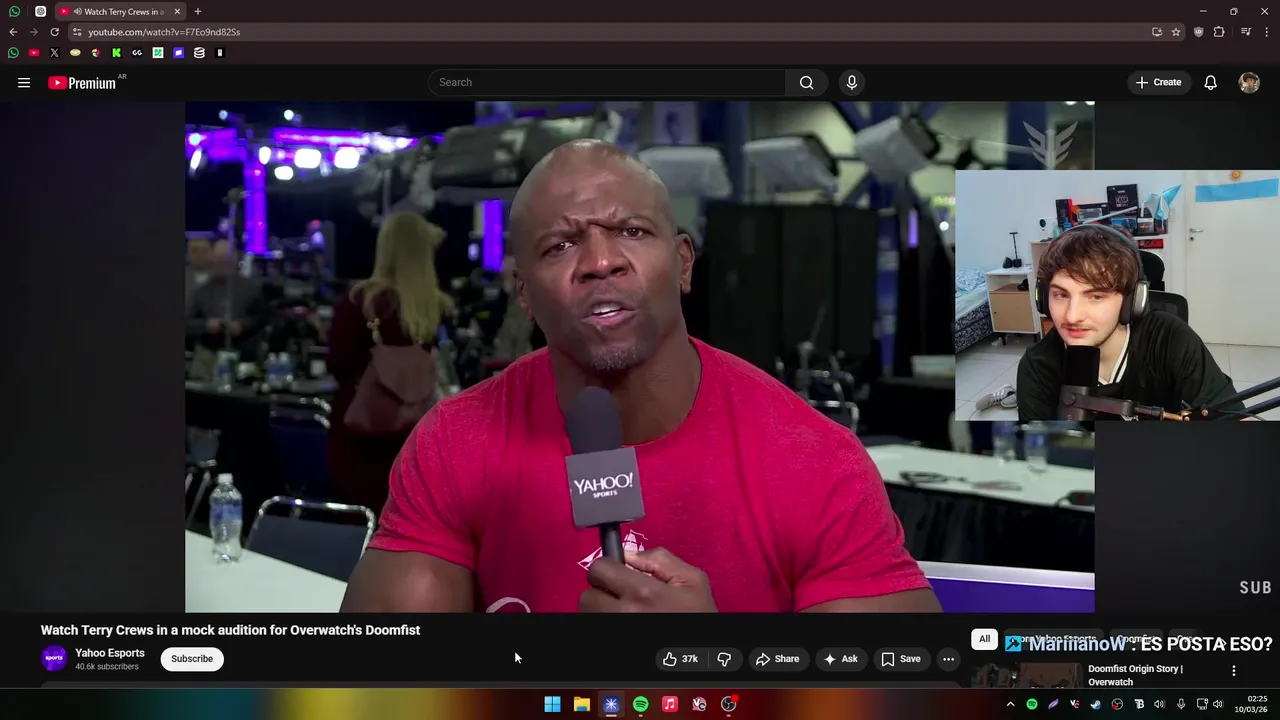Open the purple Twitch-style bookmark
The image size is (1280, 720).
click(x=178, y=53)
